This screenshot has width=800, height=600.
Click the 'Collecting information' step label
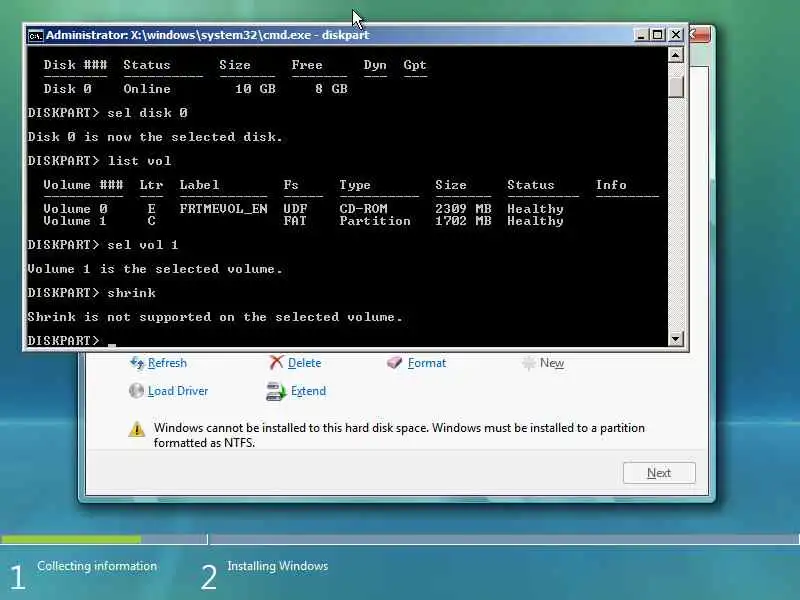coord(97,566)
